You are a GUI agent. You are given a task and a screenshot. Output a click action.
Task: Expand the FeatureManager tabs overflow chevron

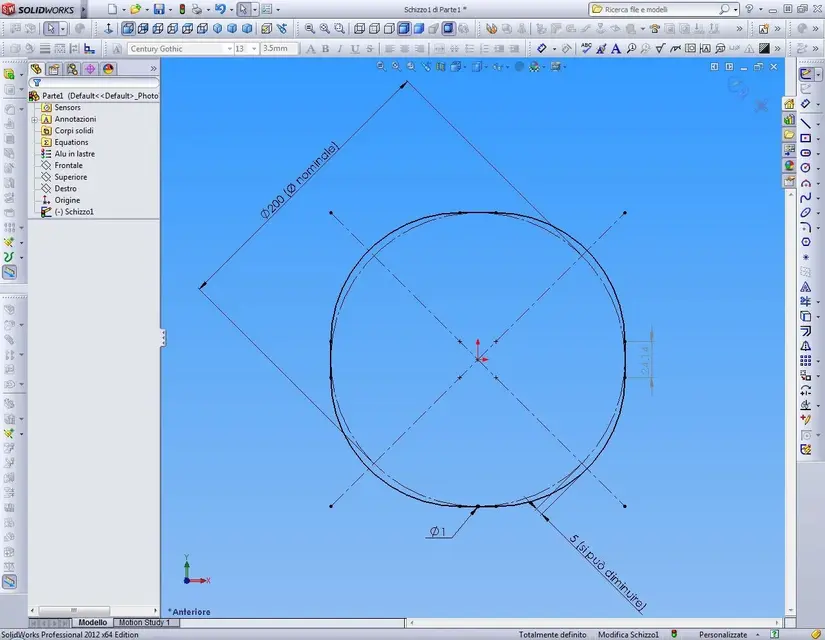pos(153,68)
